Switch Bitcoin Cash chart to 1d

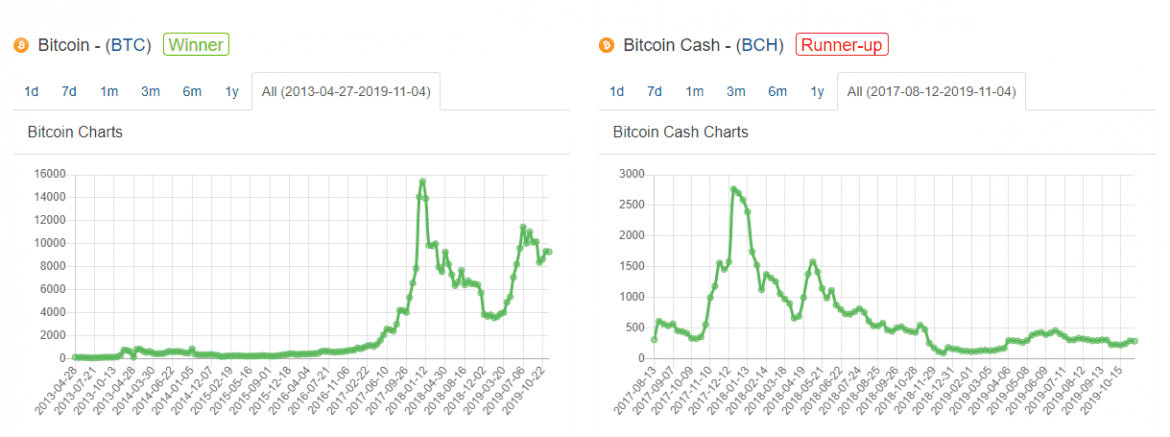[616, 92]
